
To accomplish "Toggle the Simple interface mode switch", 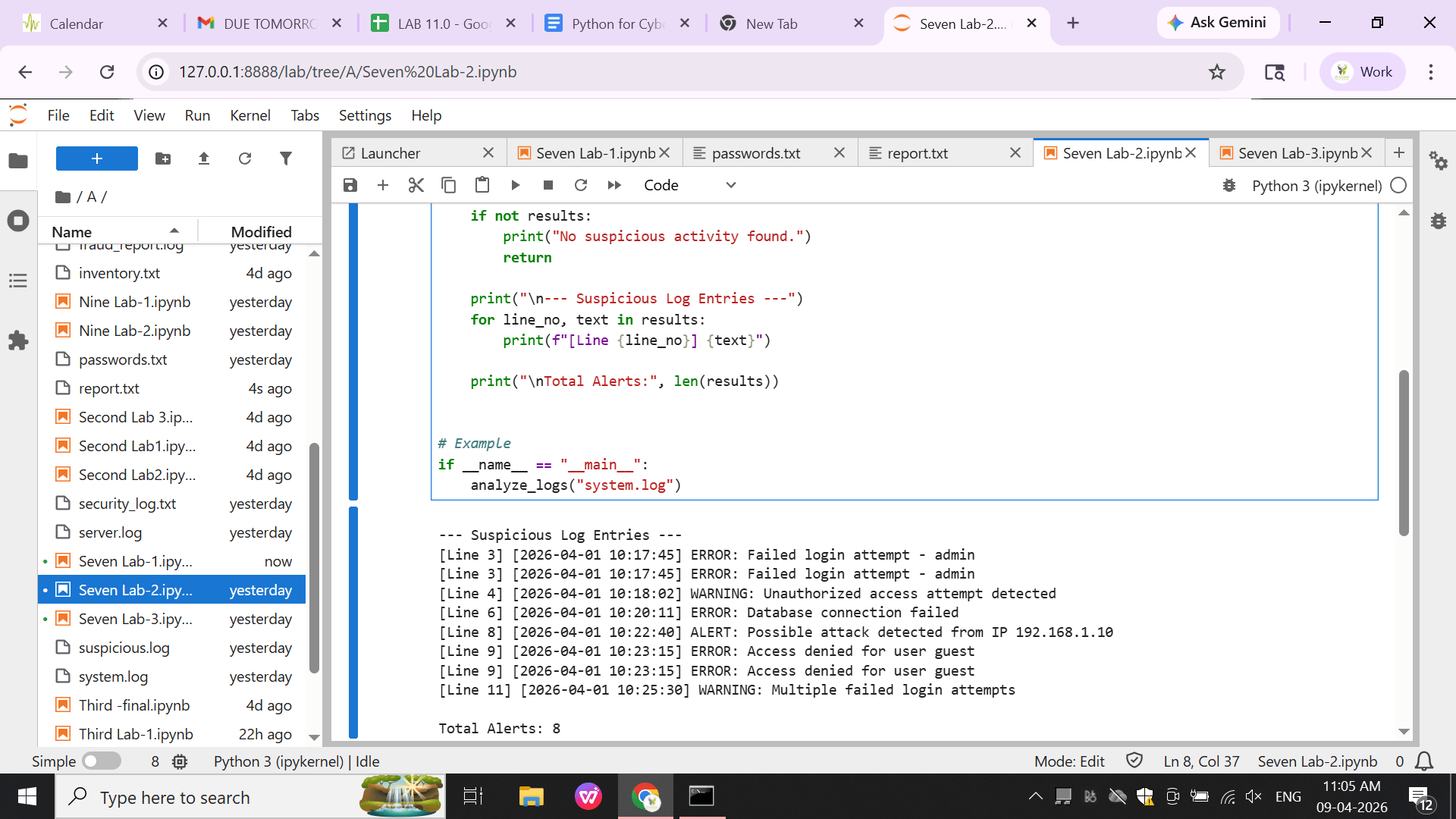I will (101, 761).
